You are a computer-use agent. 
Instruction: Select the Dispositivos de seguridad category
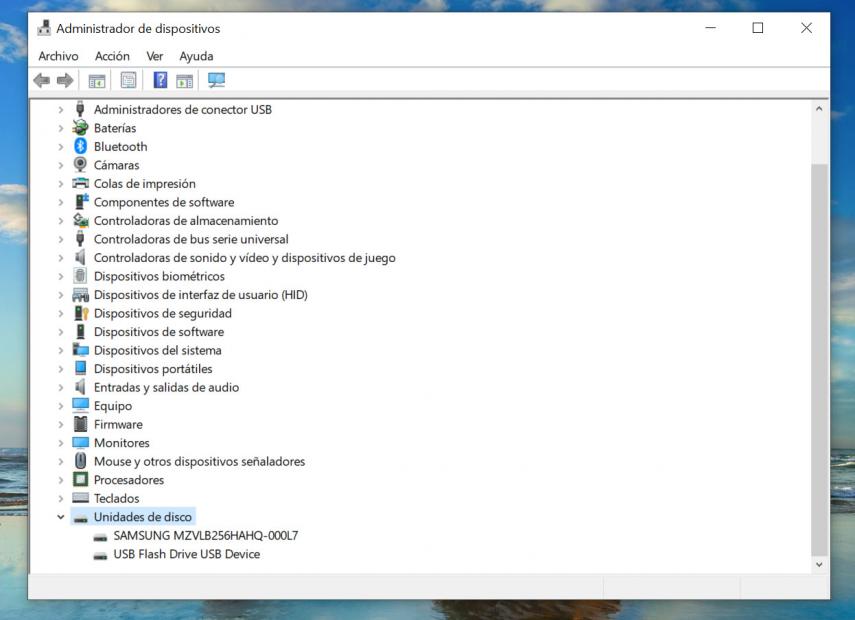[x=162, y=312]
